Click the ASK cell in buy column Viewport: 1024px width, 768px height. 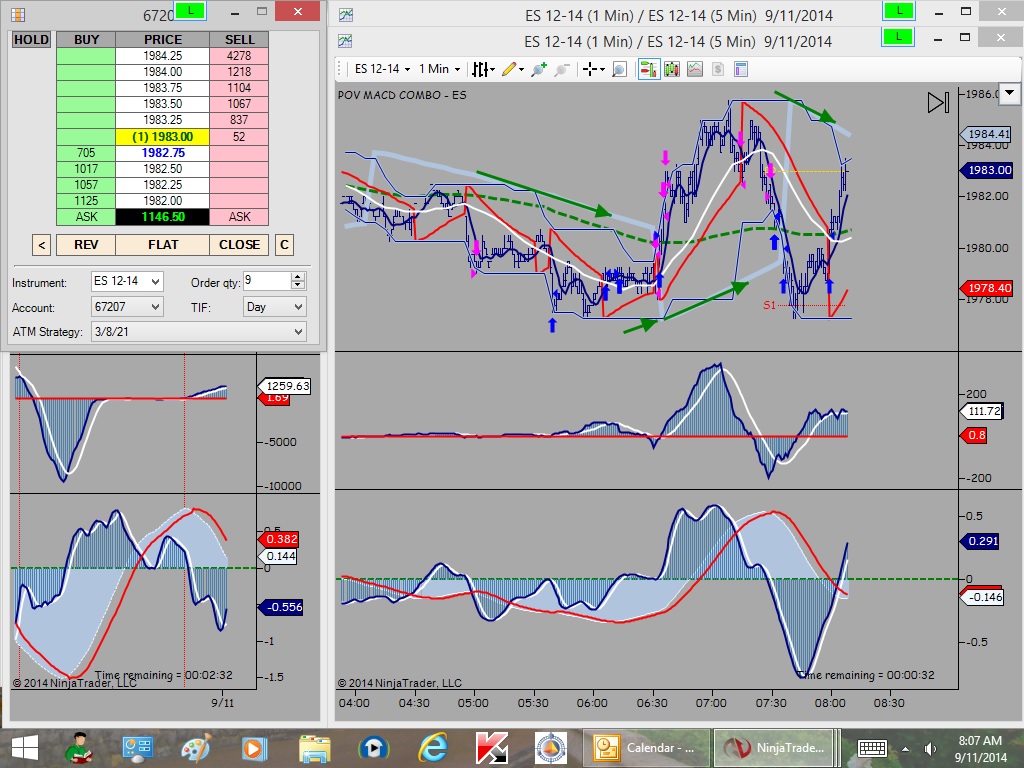coord(86,217)
